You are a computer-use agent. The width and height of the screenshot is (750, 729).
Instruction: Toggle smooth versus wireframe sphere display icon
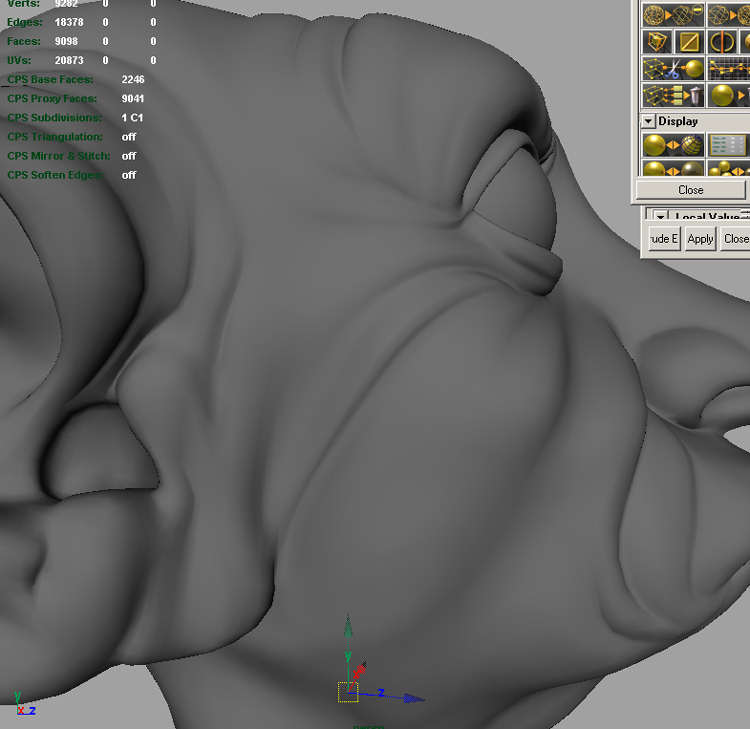672,146
